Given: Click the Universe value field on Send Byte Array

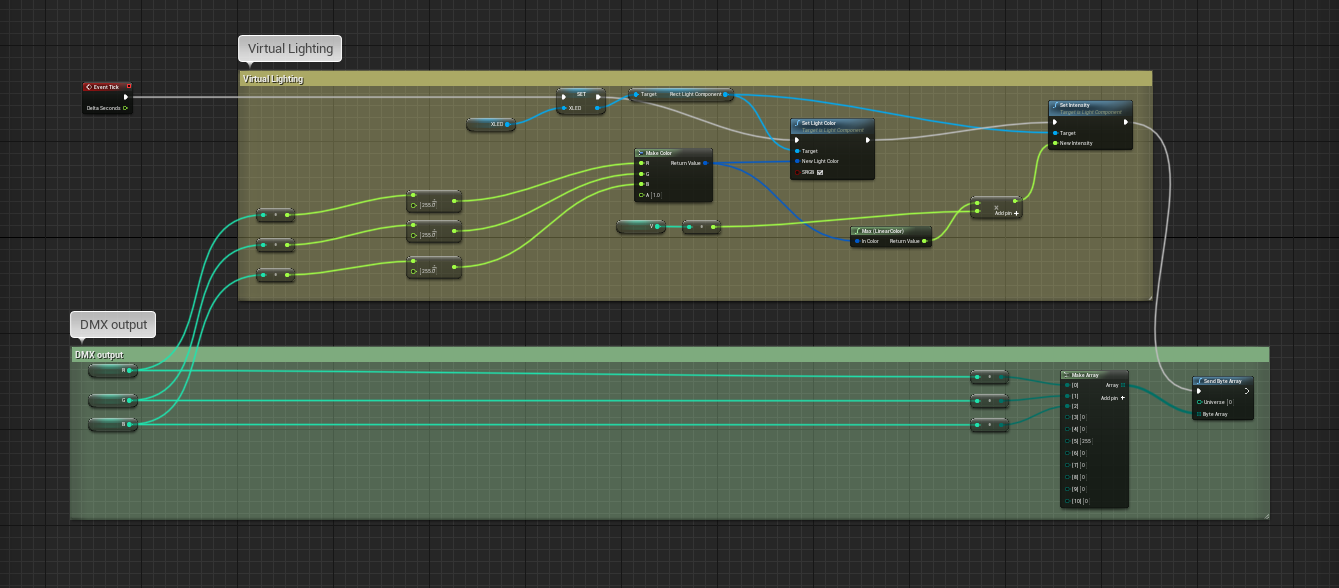Looking at the screenshot, I should pyautogui.click(x=1230, y=402).
